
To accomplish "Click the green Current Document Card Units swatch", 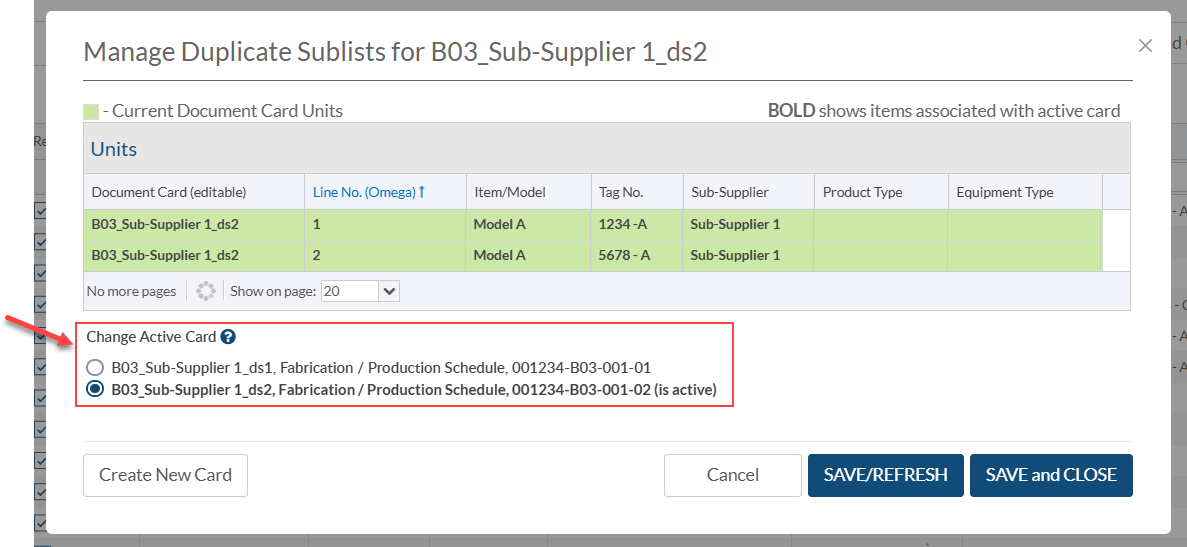I will [91, 112].
